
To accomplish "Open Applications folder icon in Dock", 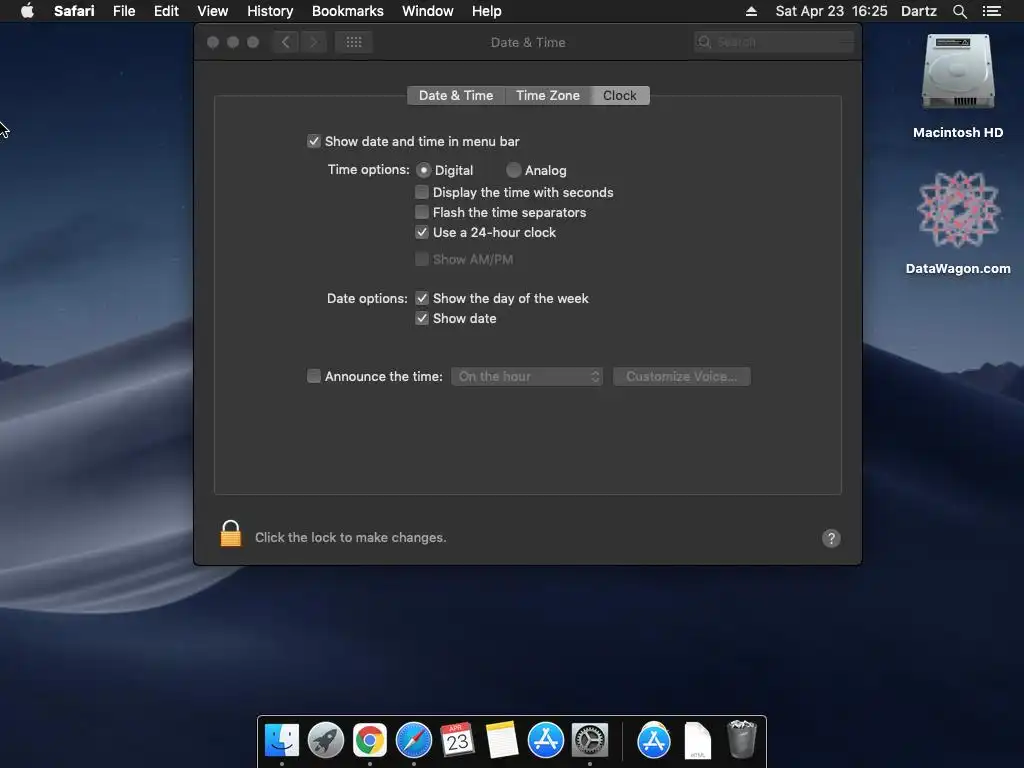I will (x=654, y=740).
